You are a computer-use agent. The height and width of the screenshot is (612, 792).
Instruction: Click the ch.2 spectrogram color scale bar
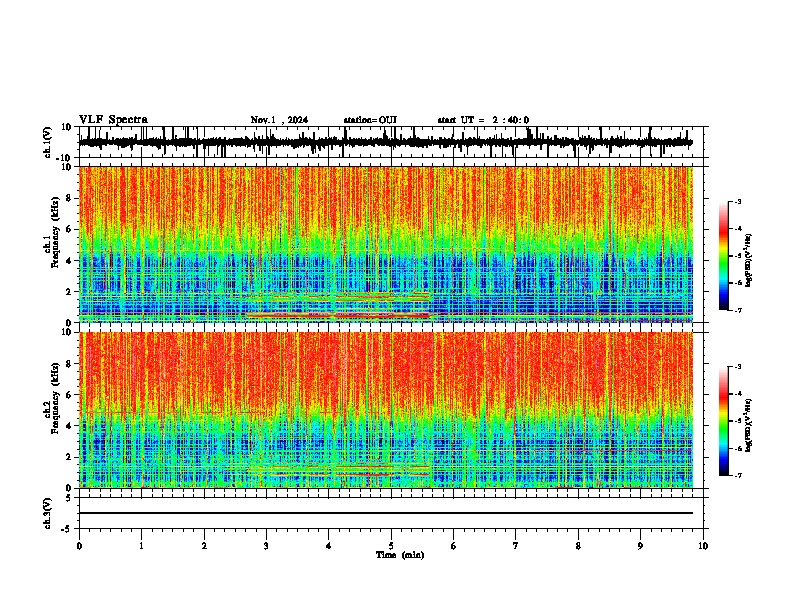724,421
